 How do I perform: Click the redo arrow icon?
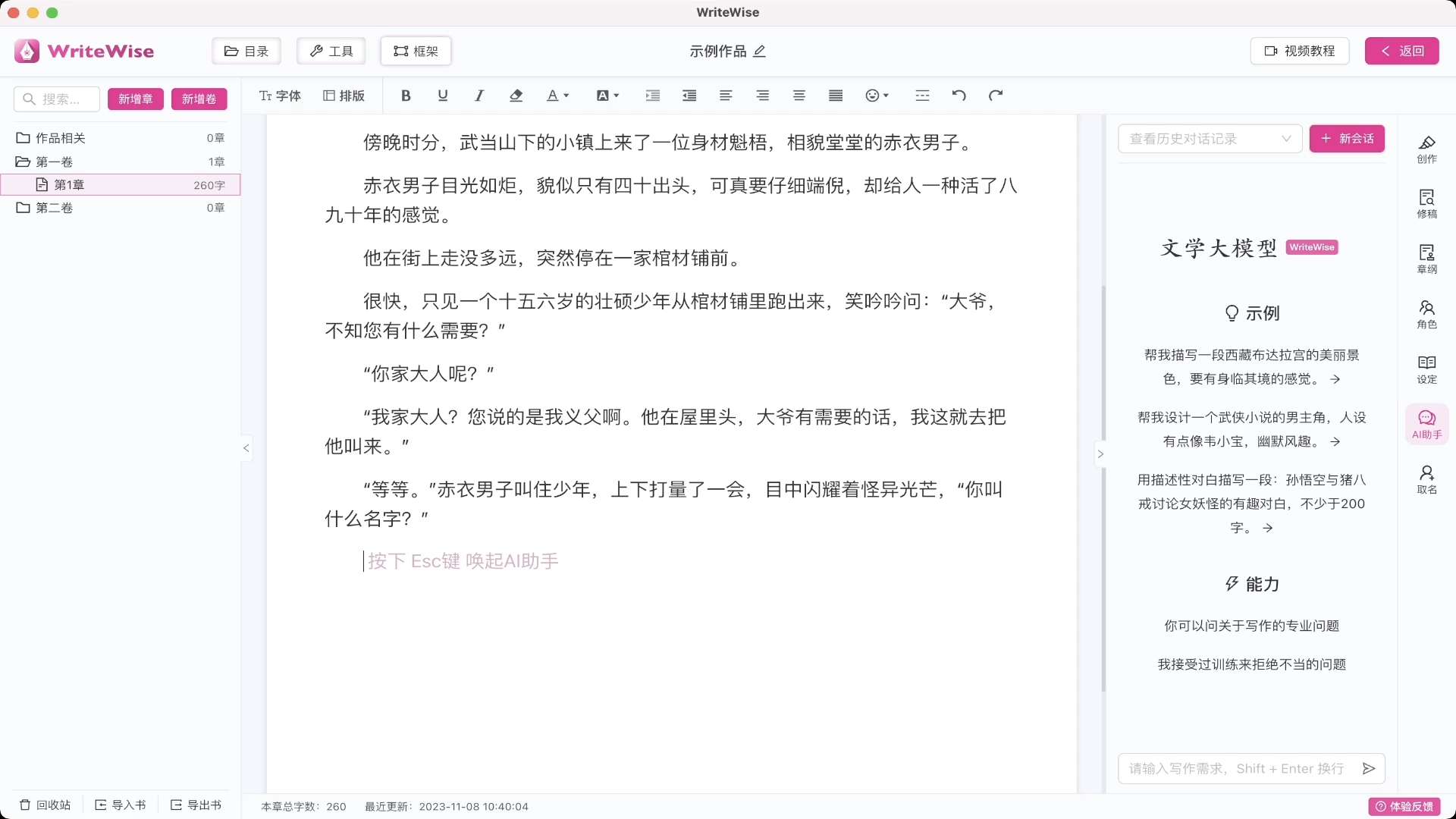pyautogui.click(x=996, y=96)
